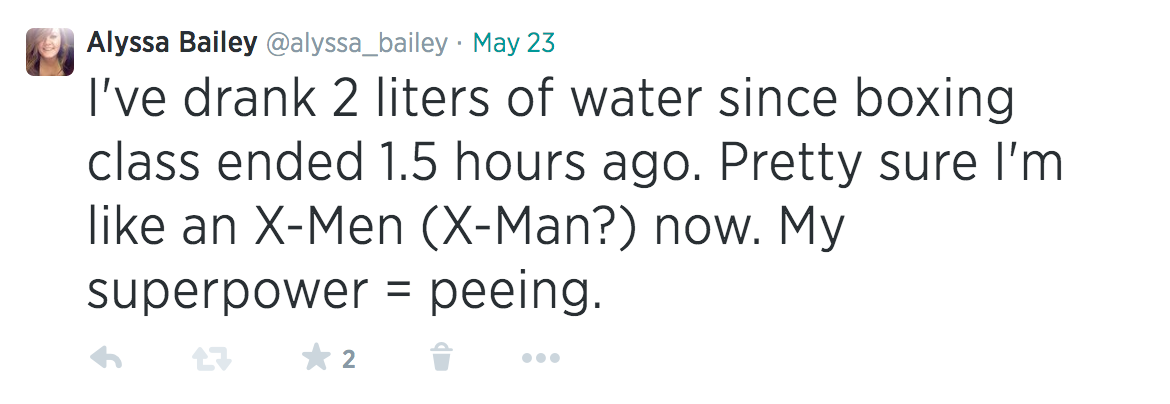Open the @alyssa_bailey handle link

tap(355, 43)
